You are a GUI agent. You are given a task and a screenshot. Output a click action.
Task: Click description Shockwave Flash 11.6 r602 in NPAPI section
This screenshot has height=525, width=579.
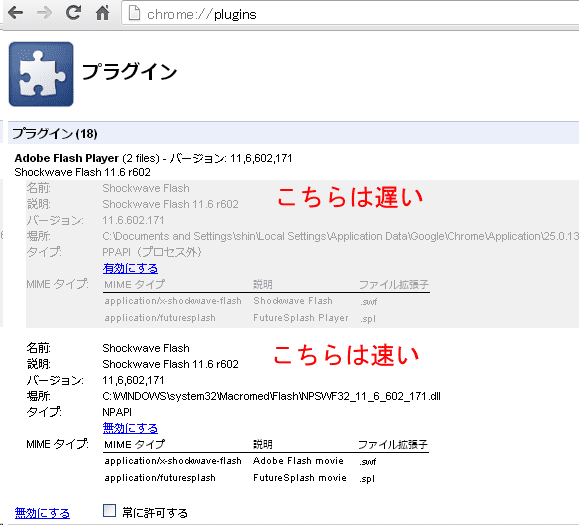coord(170,364)
